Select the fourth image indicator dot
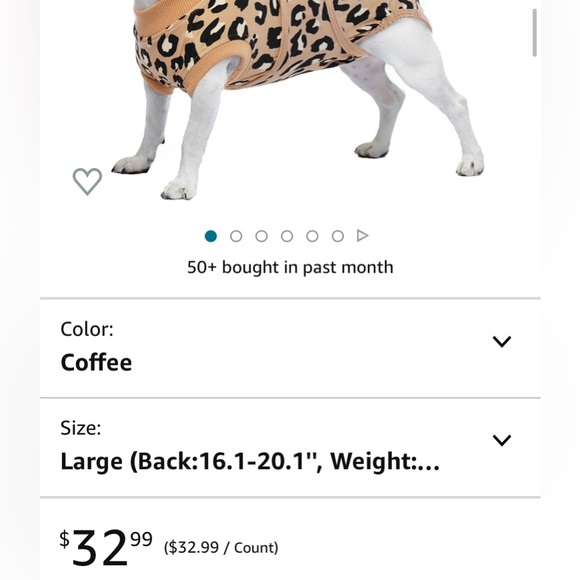Image resolution: width=580 pixels, height=580 pixels. pos(287,236)
